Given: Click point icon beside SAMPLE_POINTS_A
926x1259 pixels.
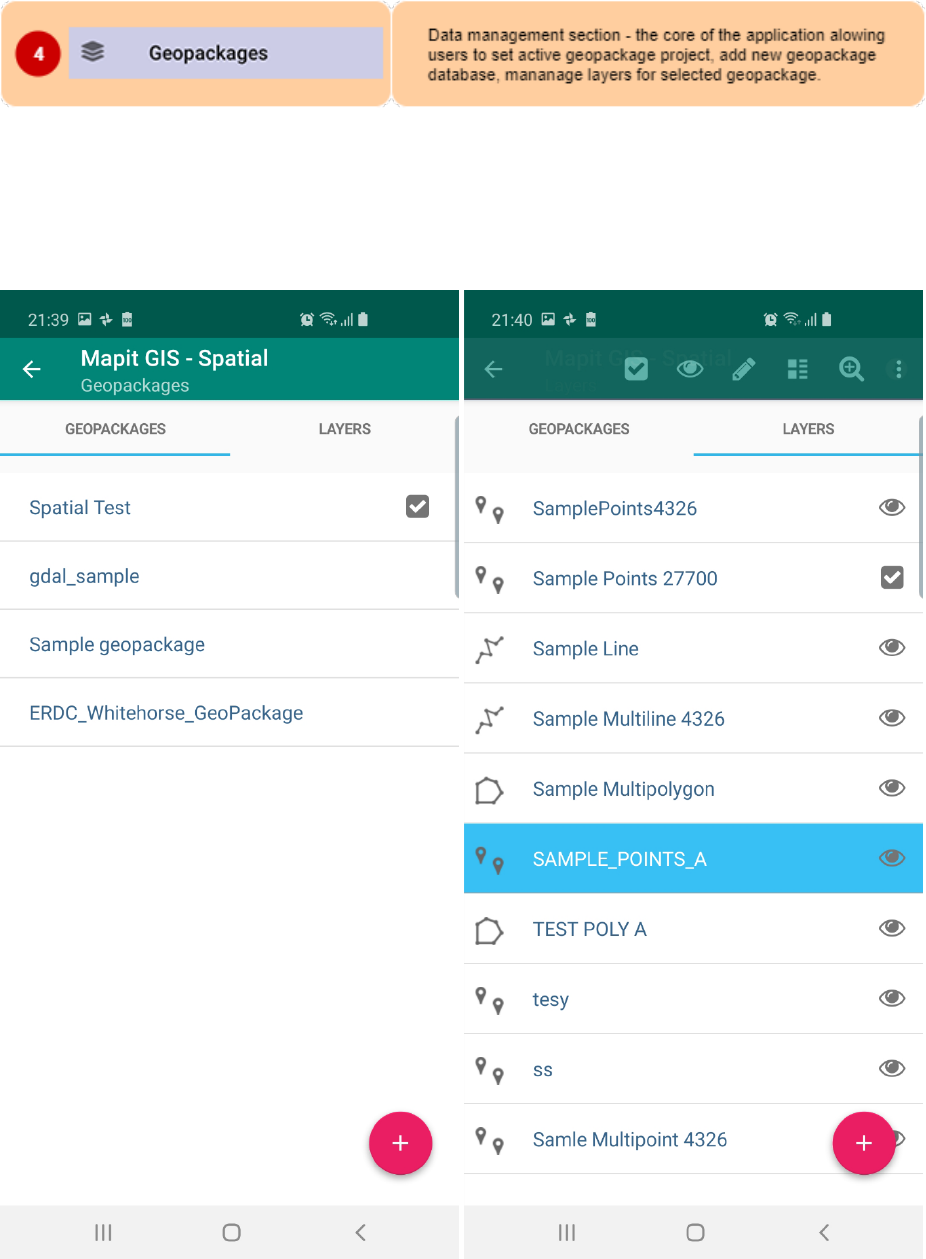Looking at the screenshot, I should click(489, 859).
